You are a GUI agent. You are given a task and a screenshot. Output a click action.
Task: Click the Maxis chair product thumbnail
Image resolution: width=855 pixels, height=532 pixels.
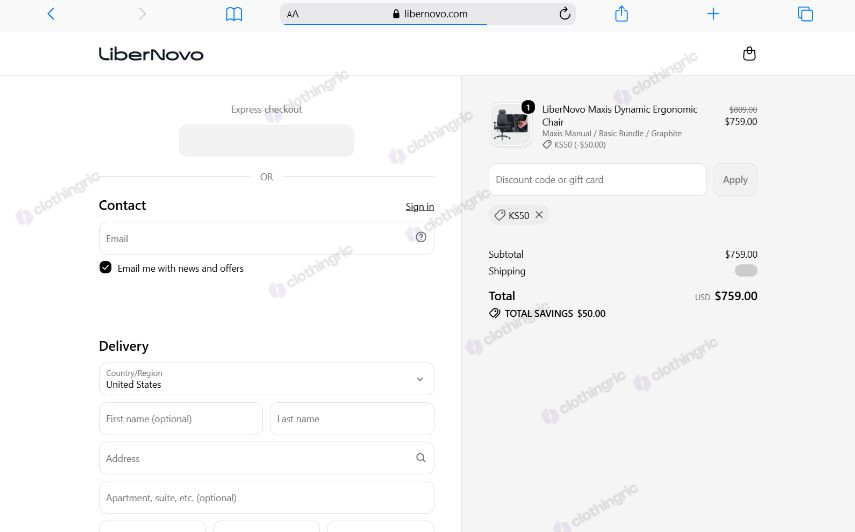pyautogui.click(x=510, y=125)
